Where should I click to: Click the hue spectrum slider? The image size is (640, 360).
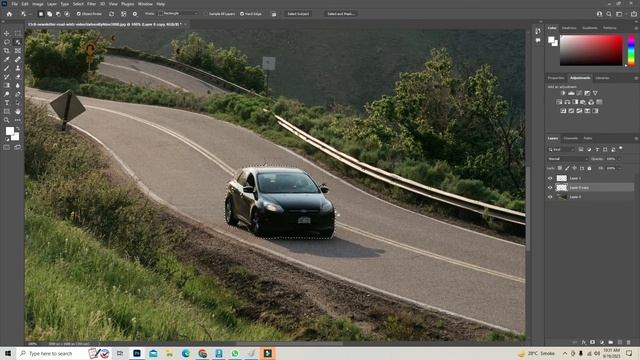point(631,50)
